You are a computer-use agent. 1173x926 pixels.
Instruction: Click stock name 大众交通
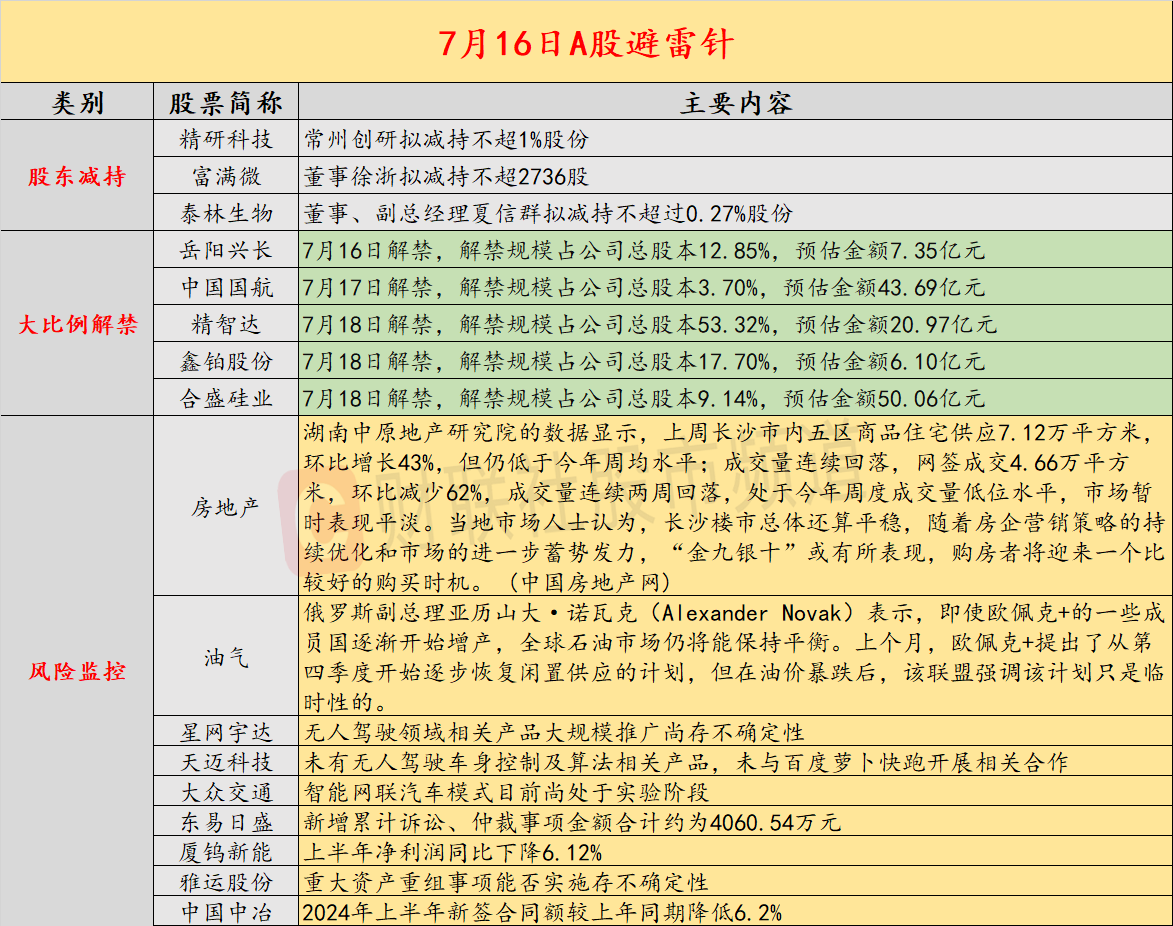(x=226, y=791)
